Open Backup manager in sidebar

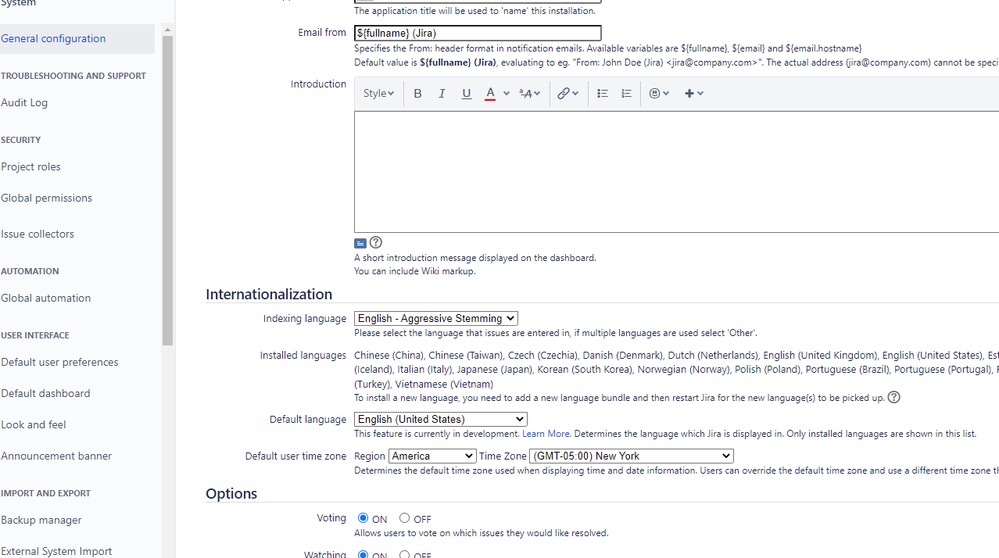41,520
